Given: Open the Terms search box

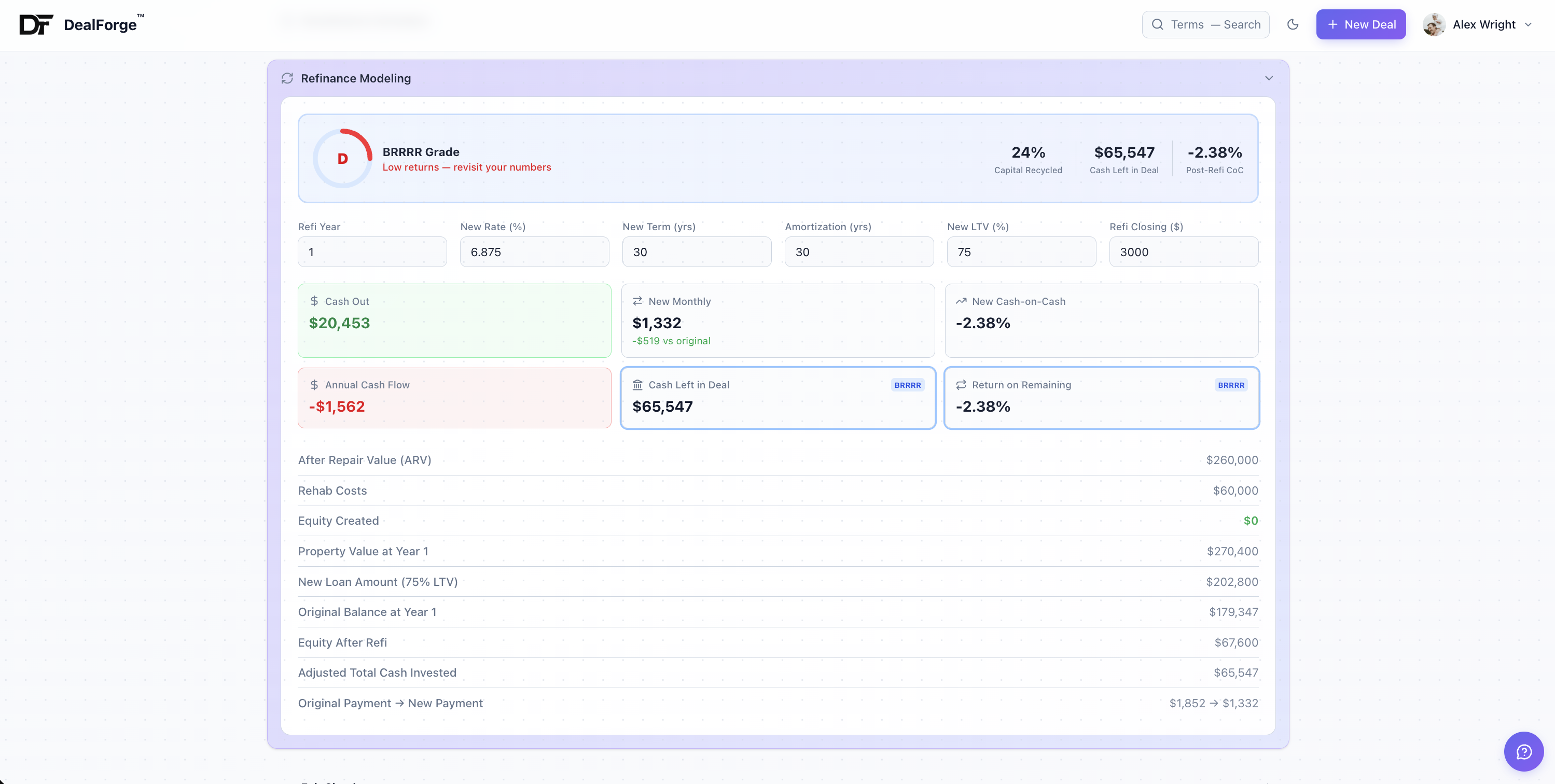Looking at the screenshot, I should point(1205,25).
